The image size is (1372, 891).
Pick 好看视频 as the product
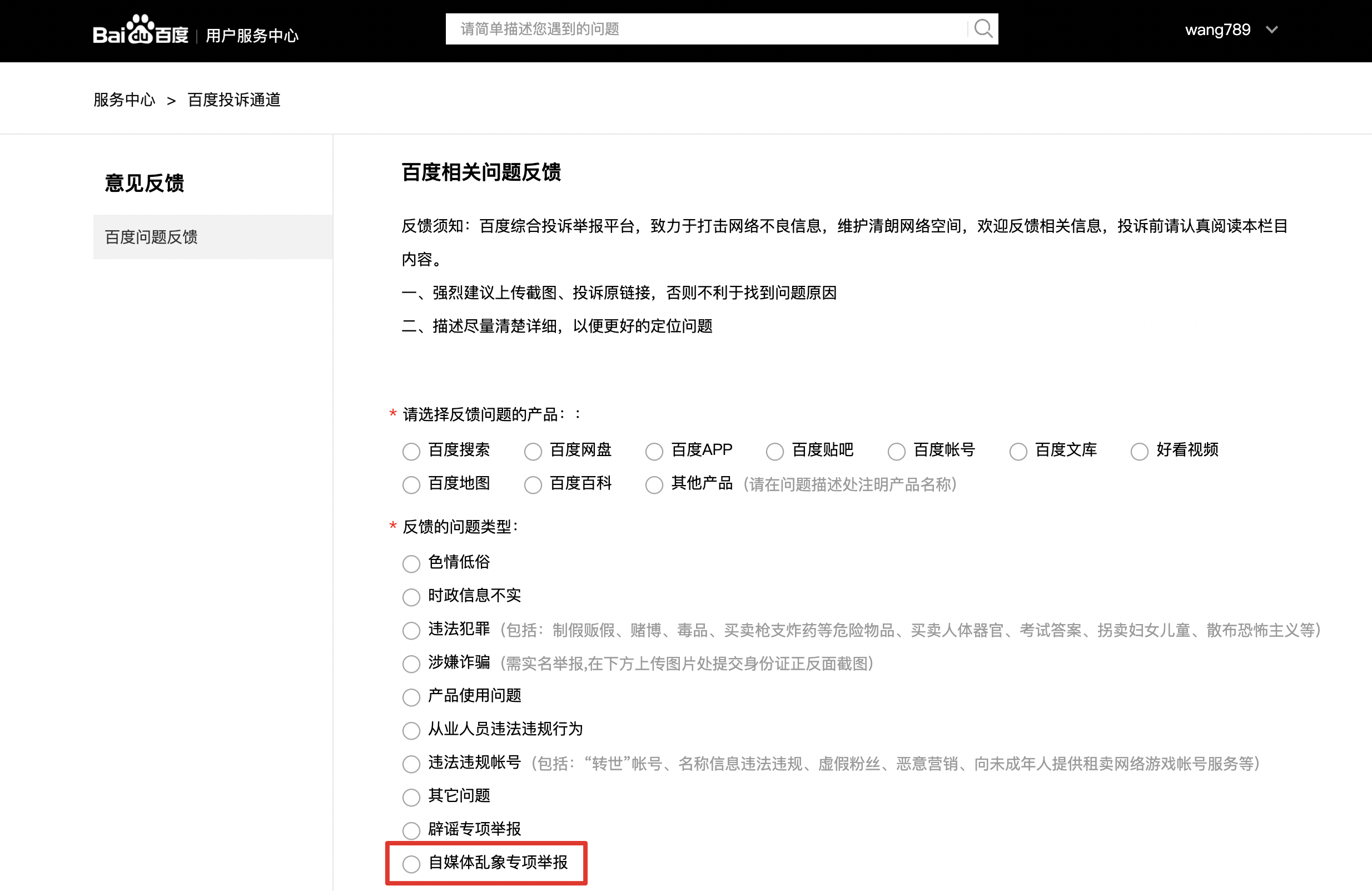1139,451
